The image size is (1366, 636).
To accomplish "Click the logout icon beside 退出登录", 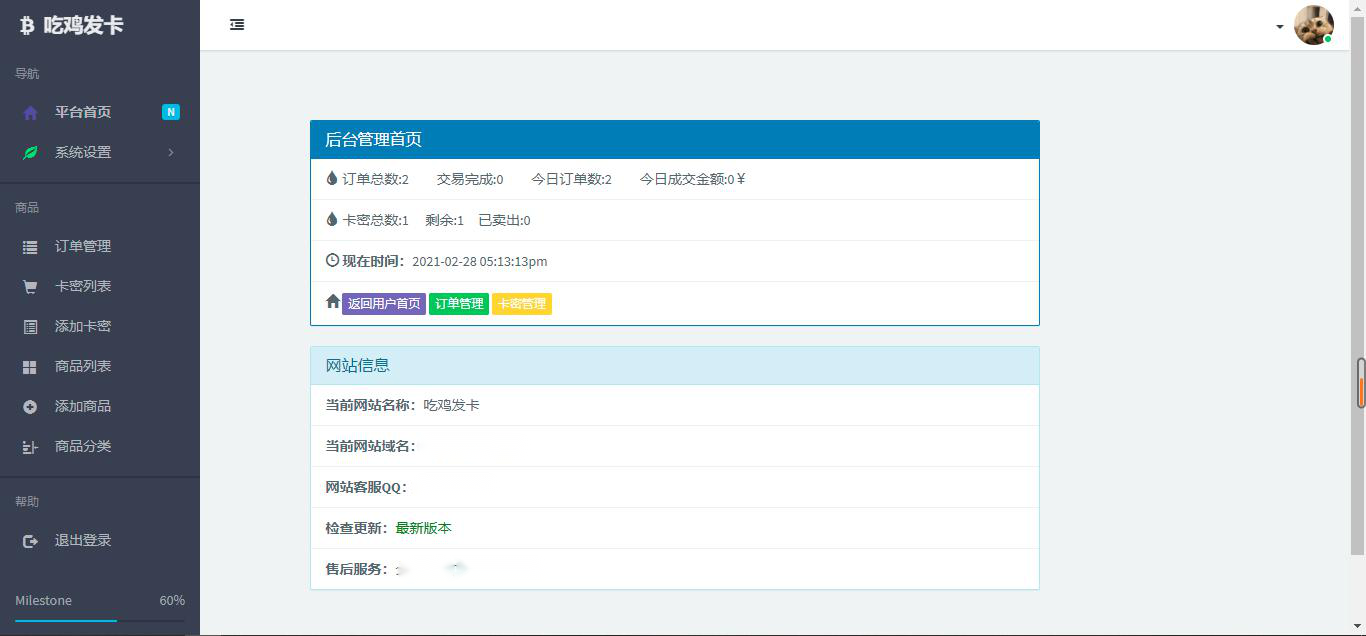I will point(30,541).
